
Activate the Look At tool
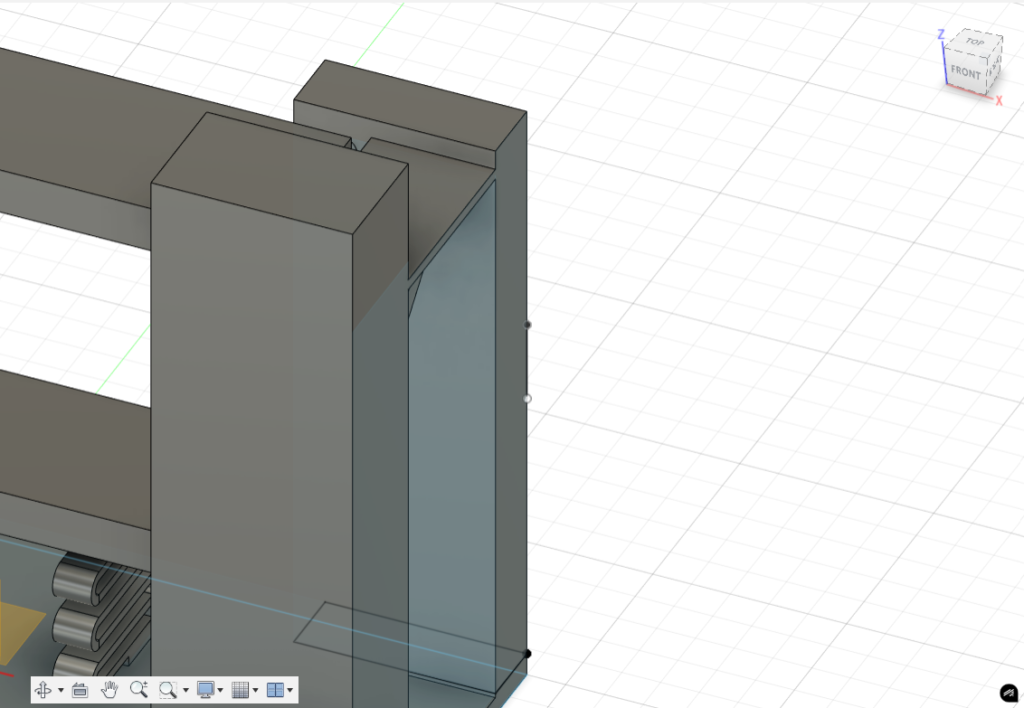(80, 690)
